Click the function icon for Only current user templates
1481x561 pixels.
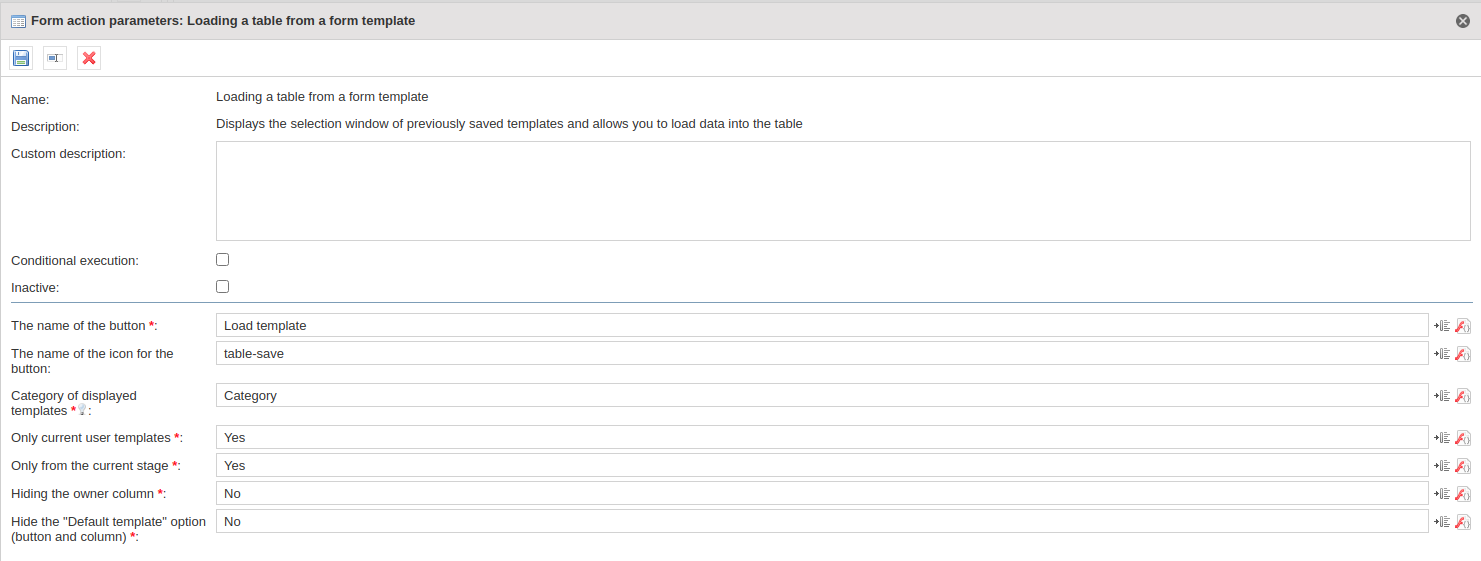1463,438
